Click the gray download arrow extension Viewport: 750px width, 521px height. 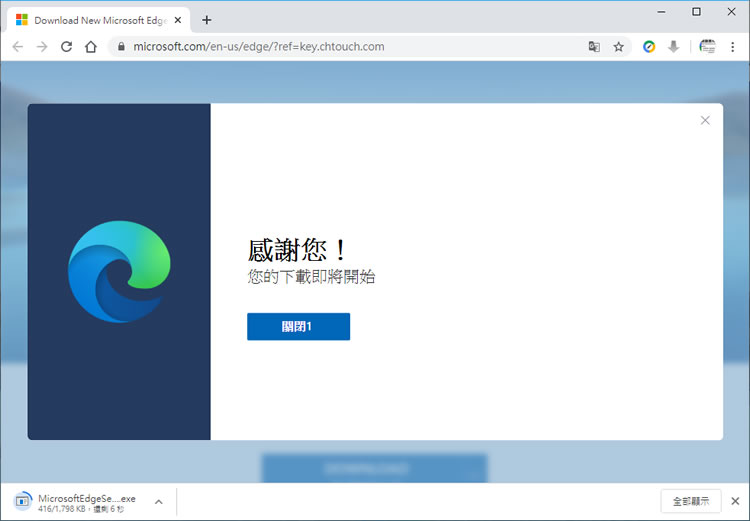coord(673,46)
